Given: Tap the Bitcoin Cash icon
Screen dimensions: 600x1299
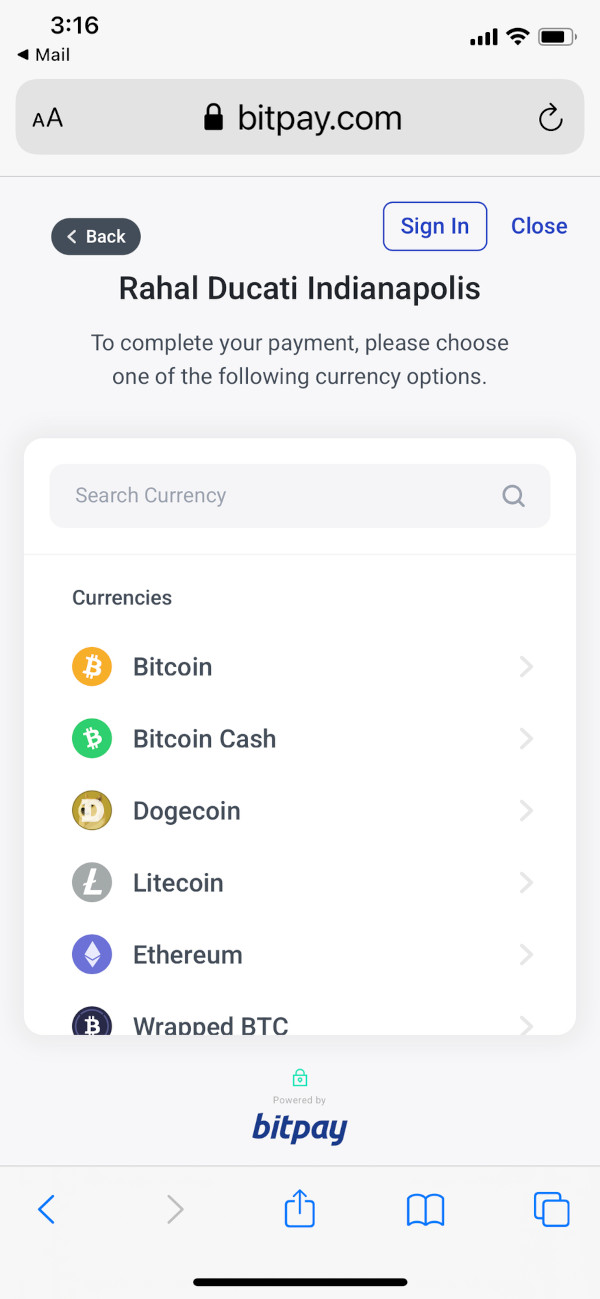Looking at the screenshot, I should coord(92,738).
